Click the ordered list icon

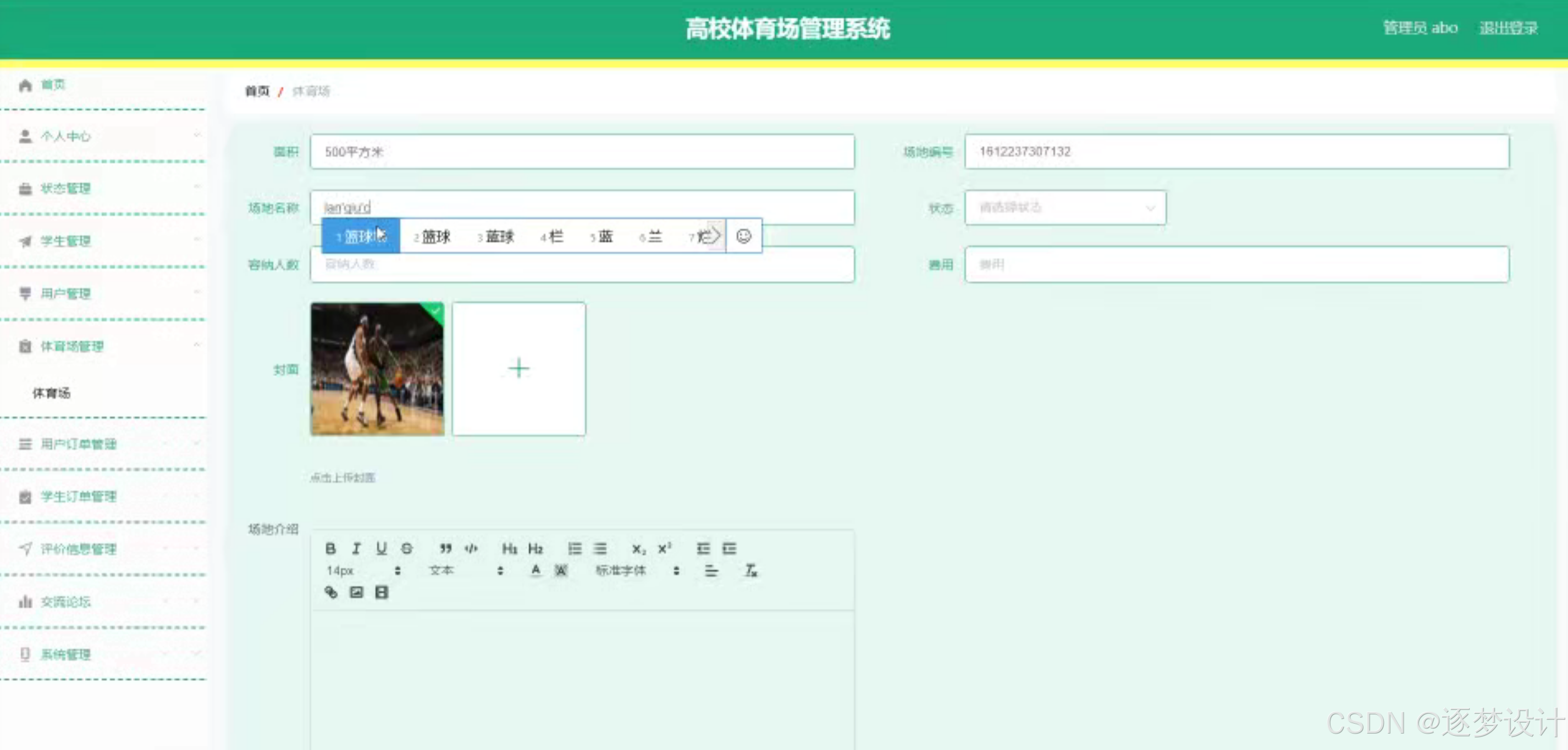[x=575, y=549]
